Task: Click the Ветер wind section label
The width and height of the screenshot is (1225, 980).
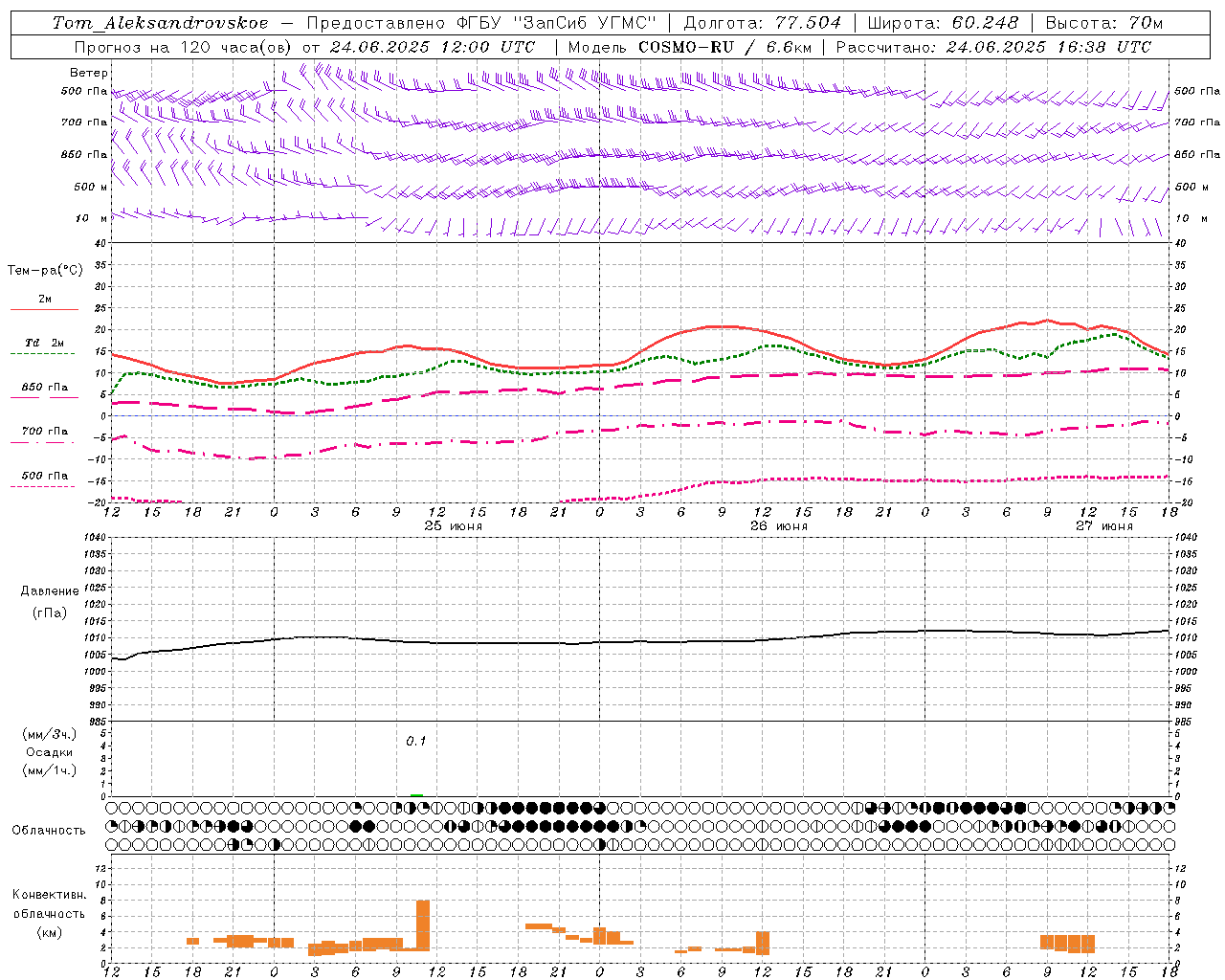Action: tap(89, 73)
